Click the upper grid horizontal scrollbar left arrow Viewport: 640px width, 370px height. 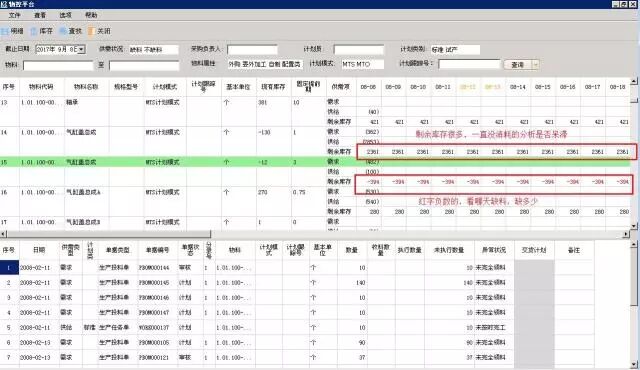coord(3,234)
